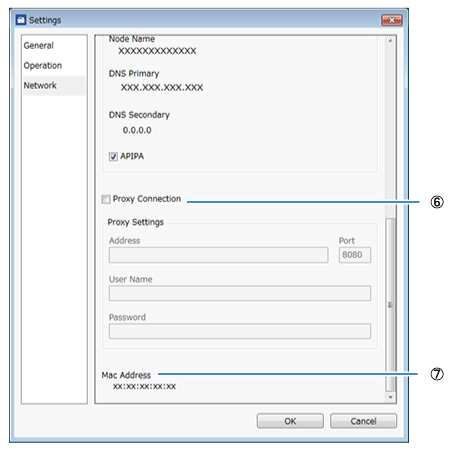This screenshot has width=452, height=453.
Task: Click the DNS Primary address value
Action: point(162,88)
